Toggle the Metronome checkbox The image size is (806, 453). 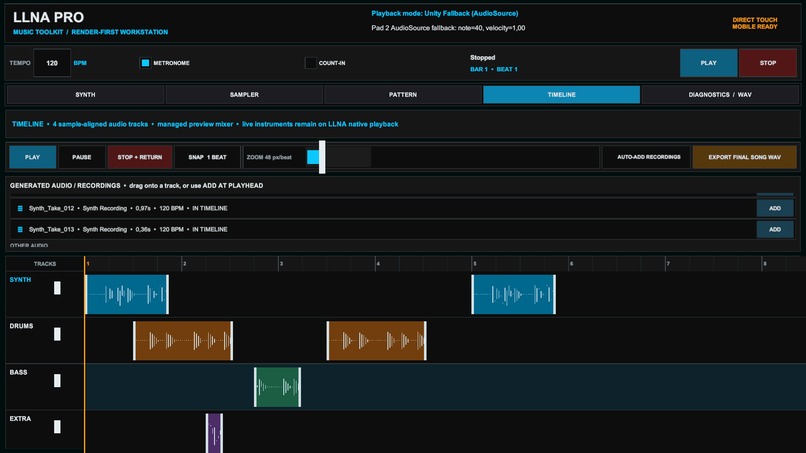pos(145,63)
